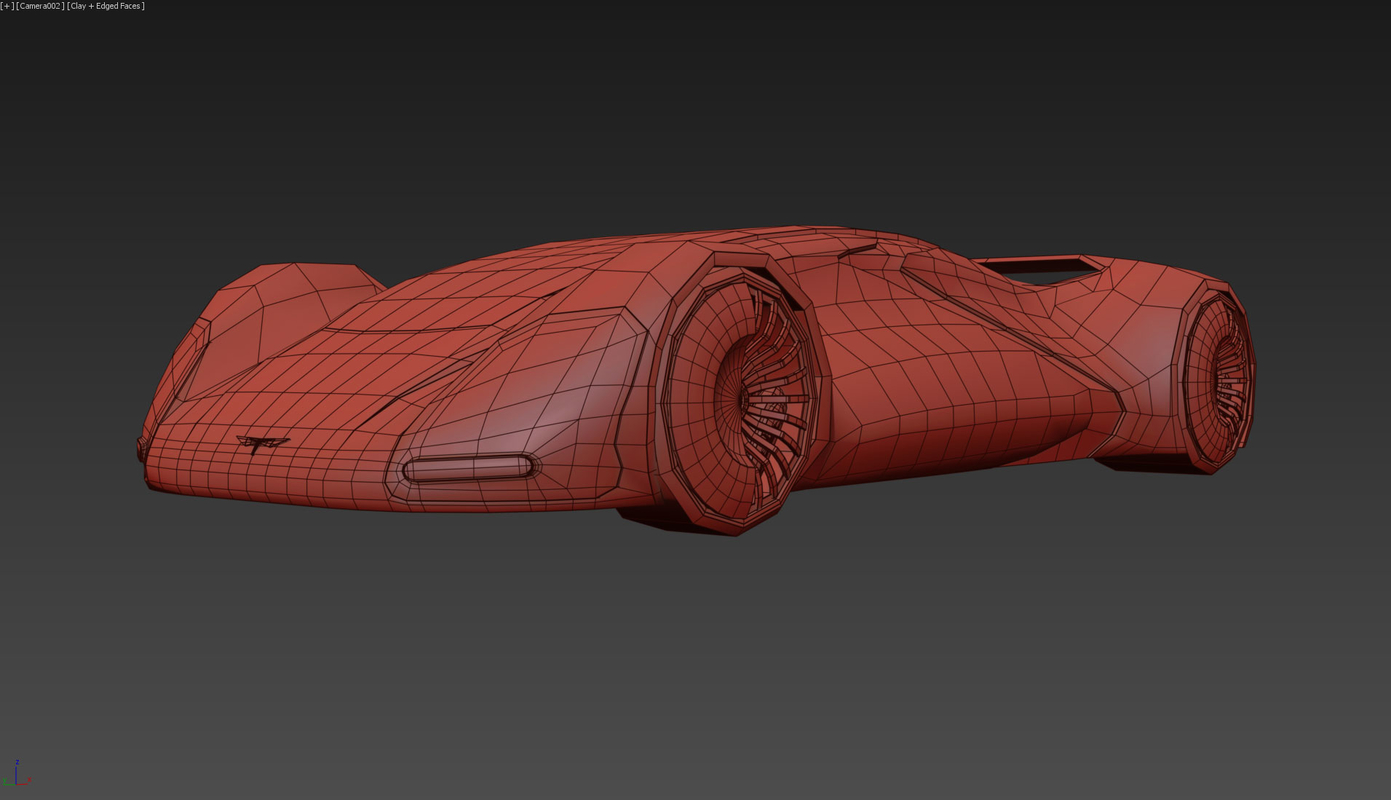
Task: Click the world axis tripod origin point
Action: 16,784
